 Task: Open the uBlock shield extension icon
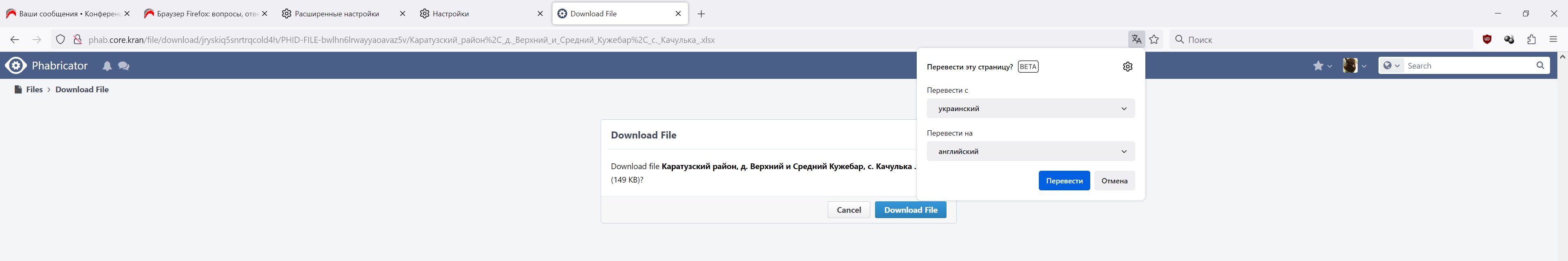[1487, 40]
